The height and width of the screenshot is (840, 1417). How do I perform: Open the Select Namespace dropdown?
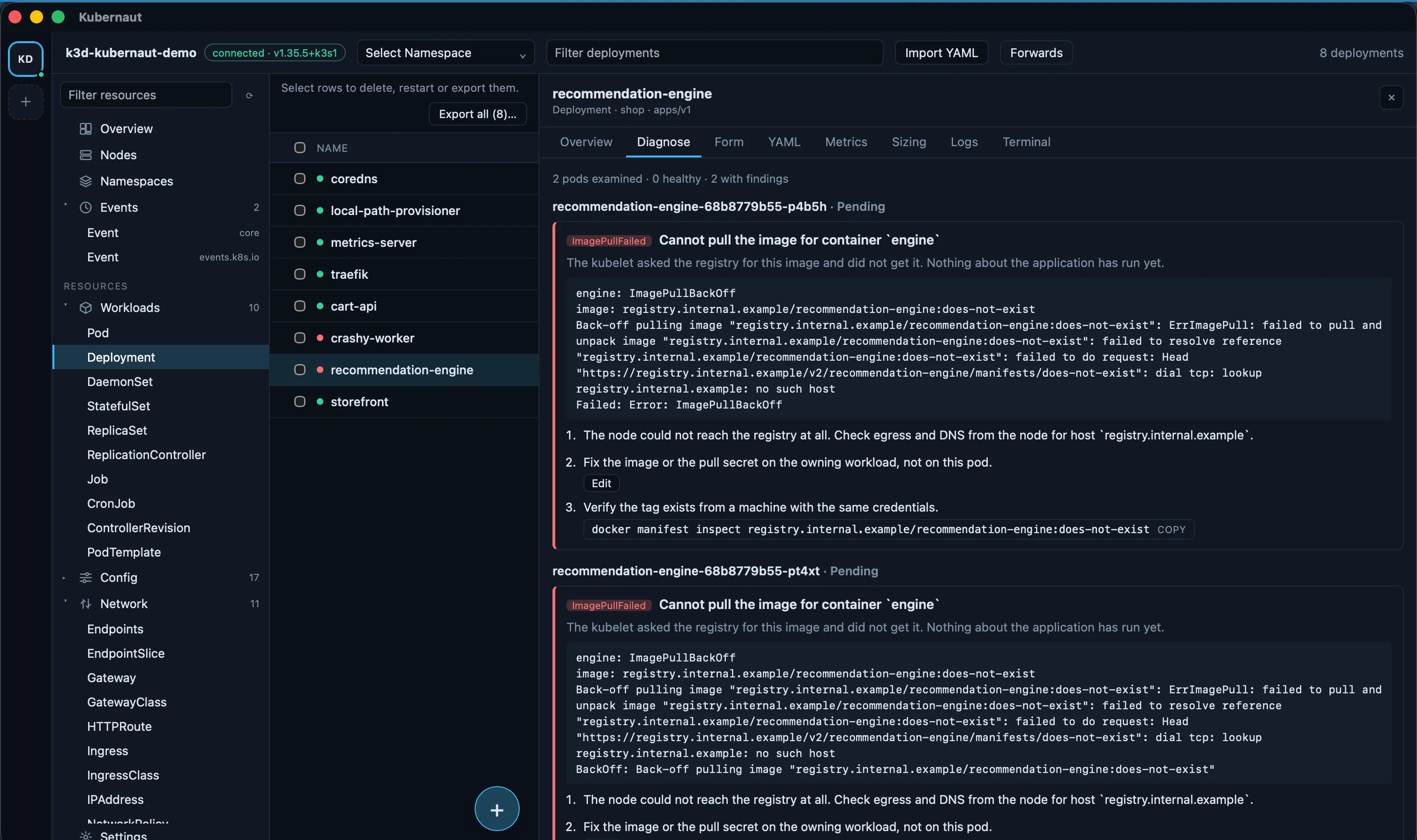pyautogui.click(x=446, y=52)
